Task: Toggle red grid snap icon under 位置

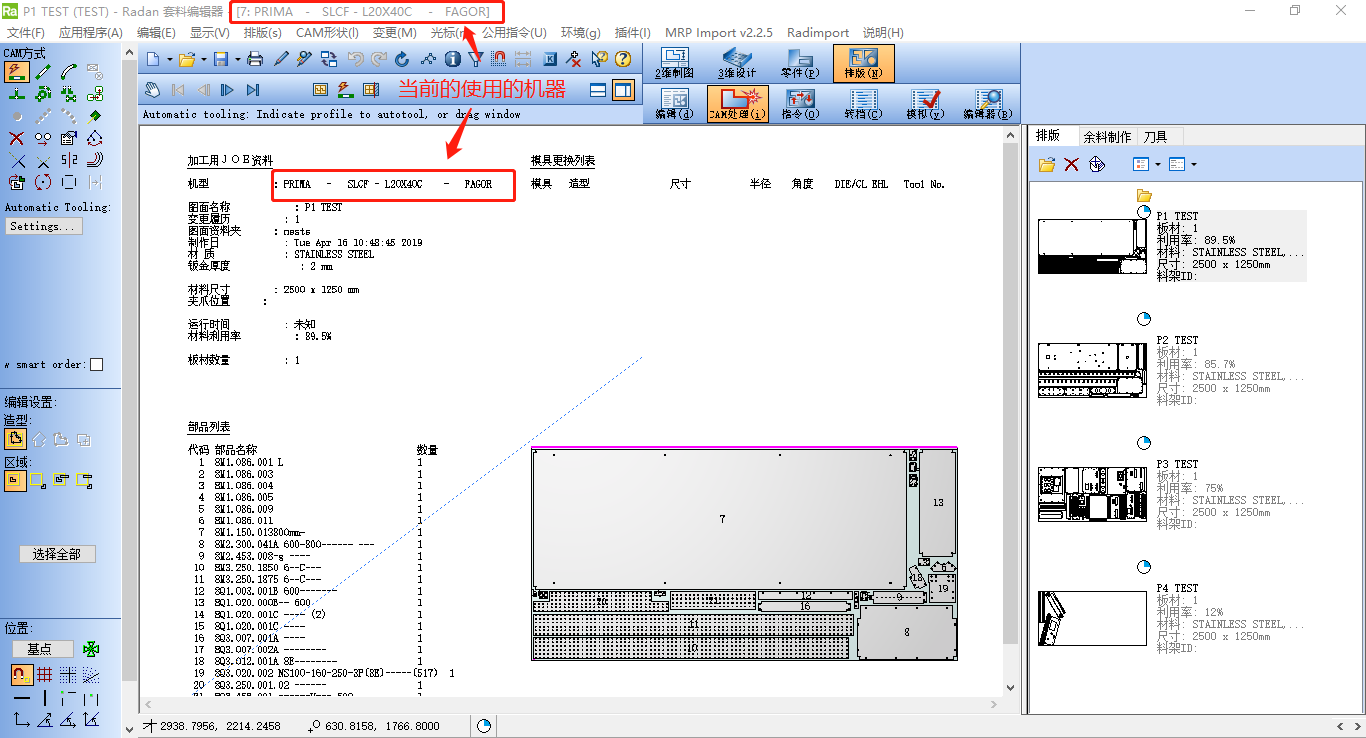Action: point(45,675)
